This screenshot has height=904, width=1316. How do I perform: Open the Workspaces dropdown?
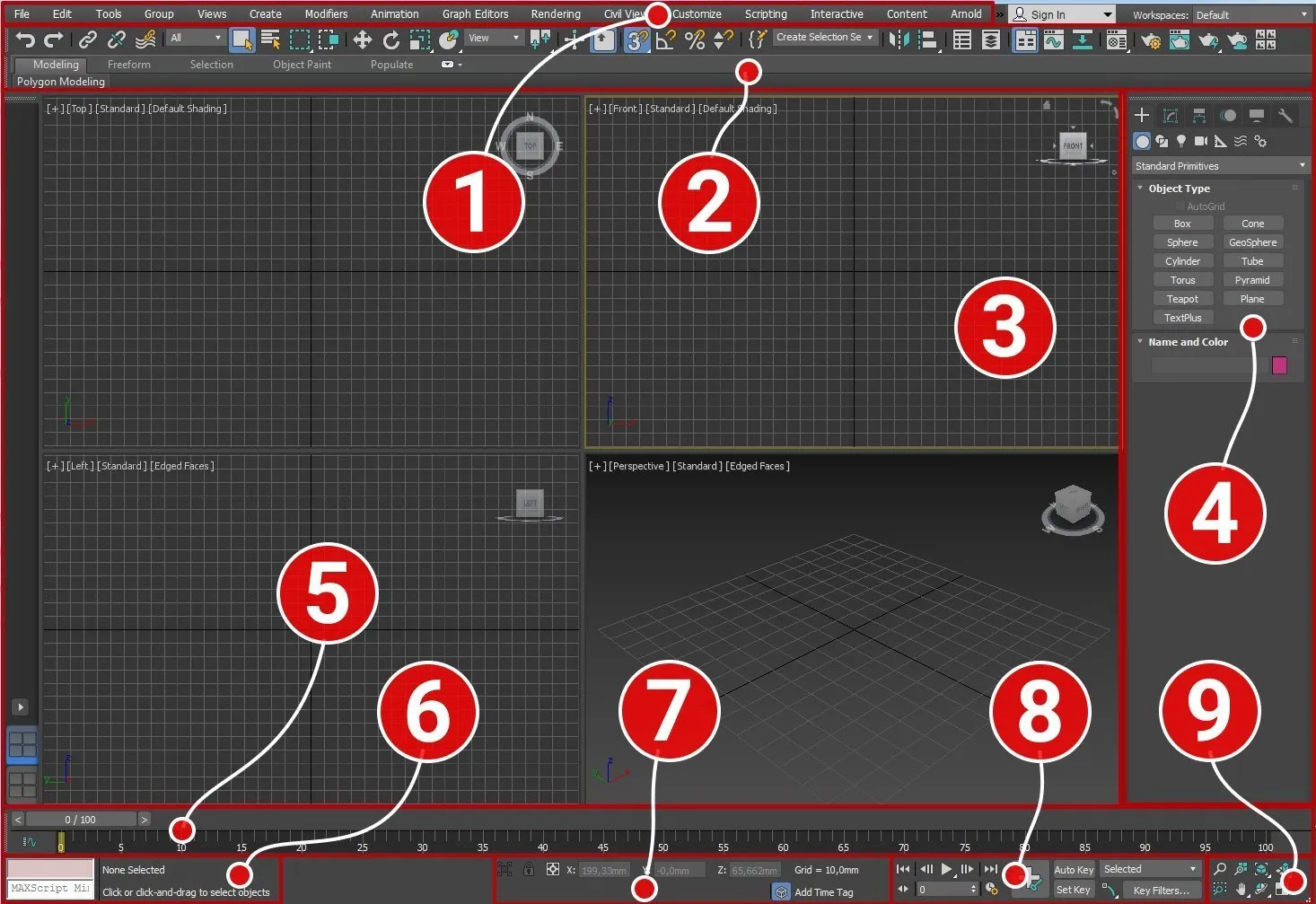(1252, 14)
